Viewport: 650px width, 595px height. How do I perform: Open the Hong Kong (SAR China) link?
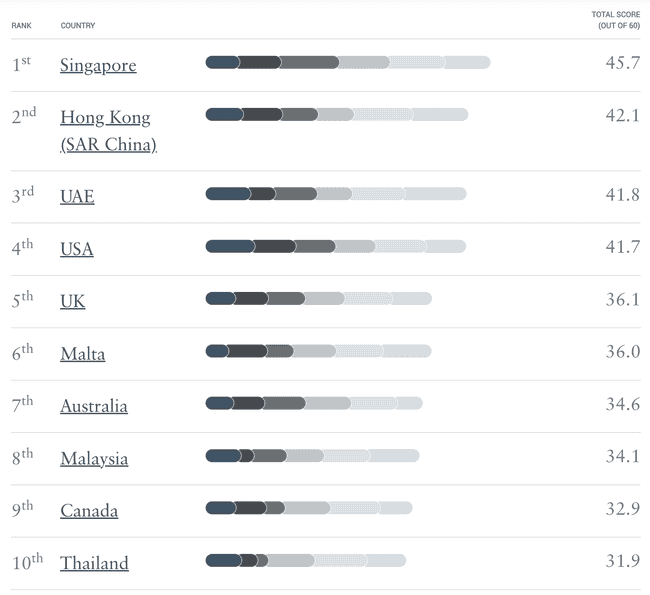(x=109, y=131)
